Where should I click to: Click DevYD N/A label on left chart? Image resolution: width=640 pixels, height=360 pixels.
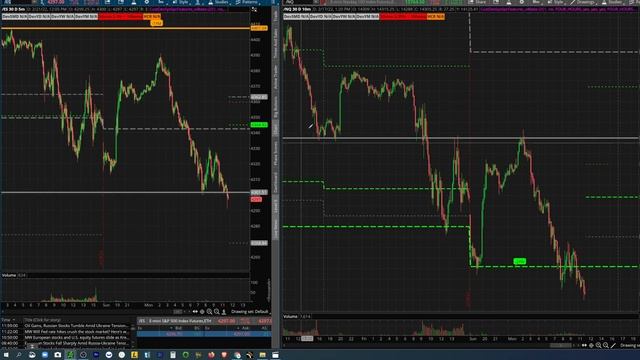pyautogui.click(x=39, y=17)
